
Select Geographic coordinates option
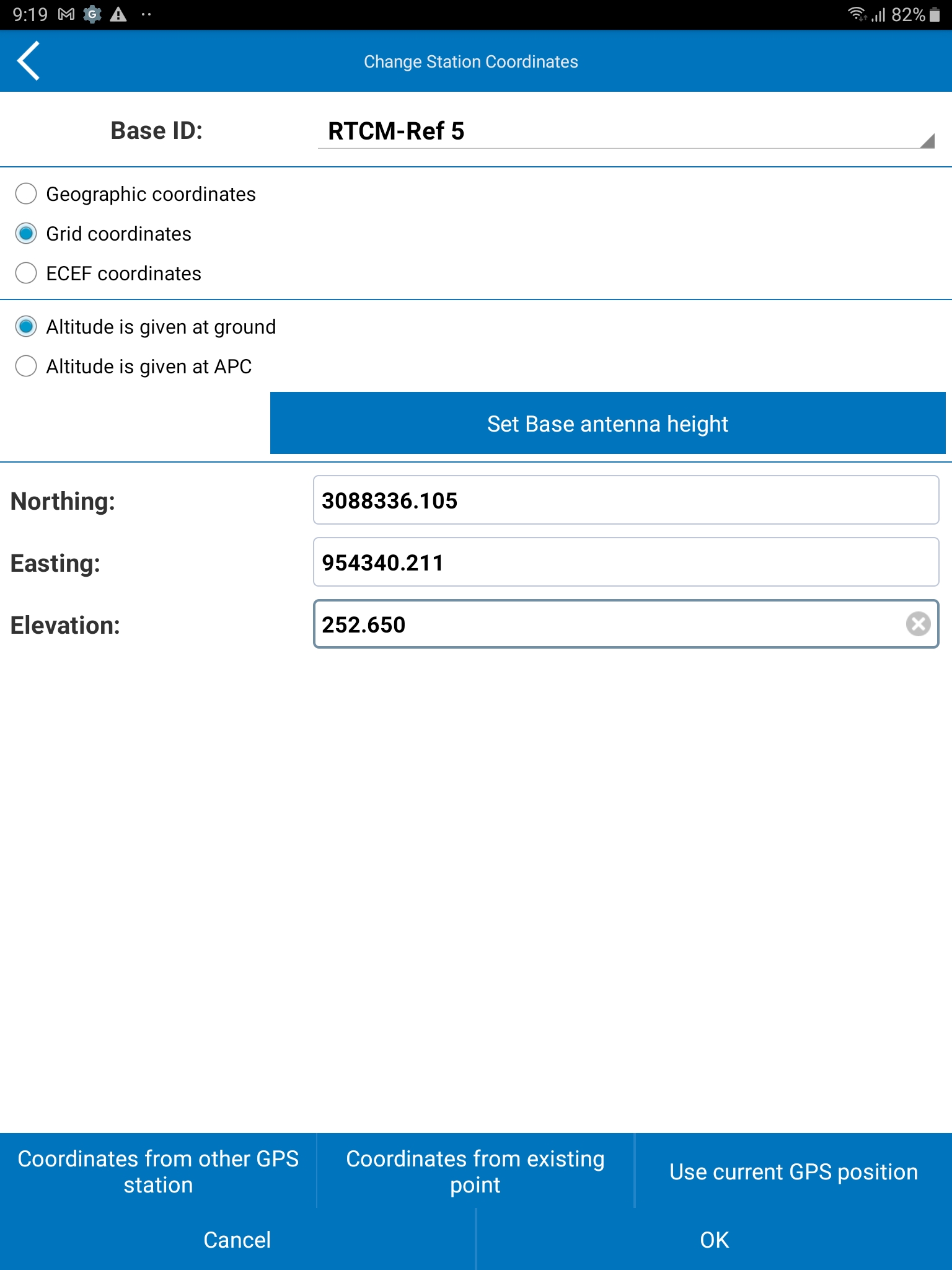[x=26, y=194]
